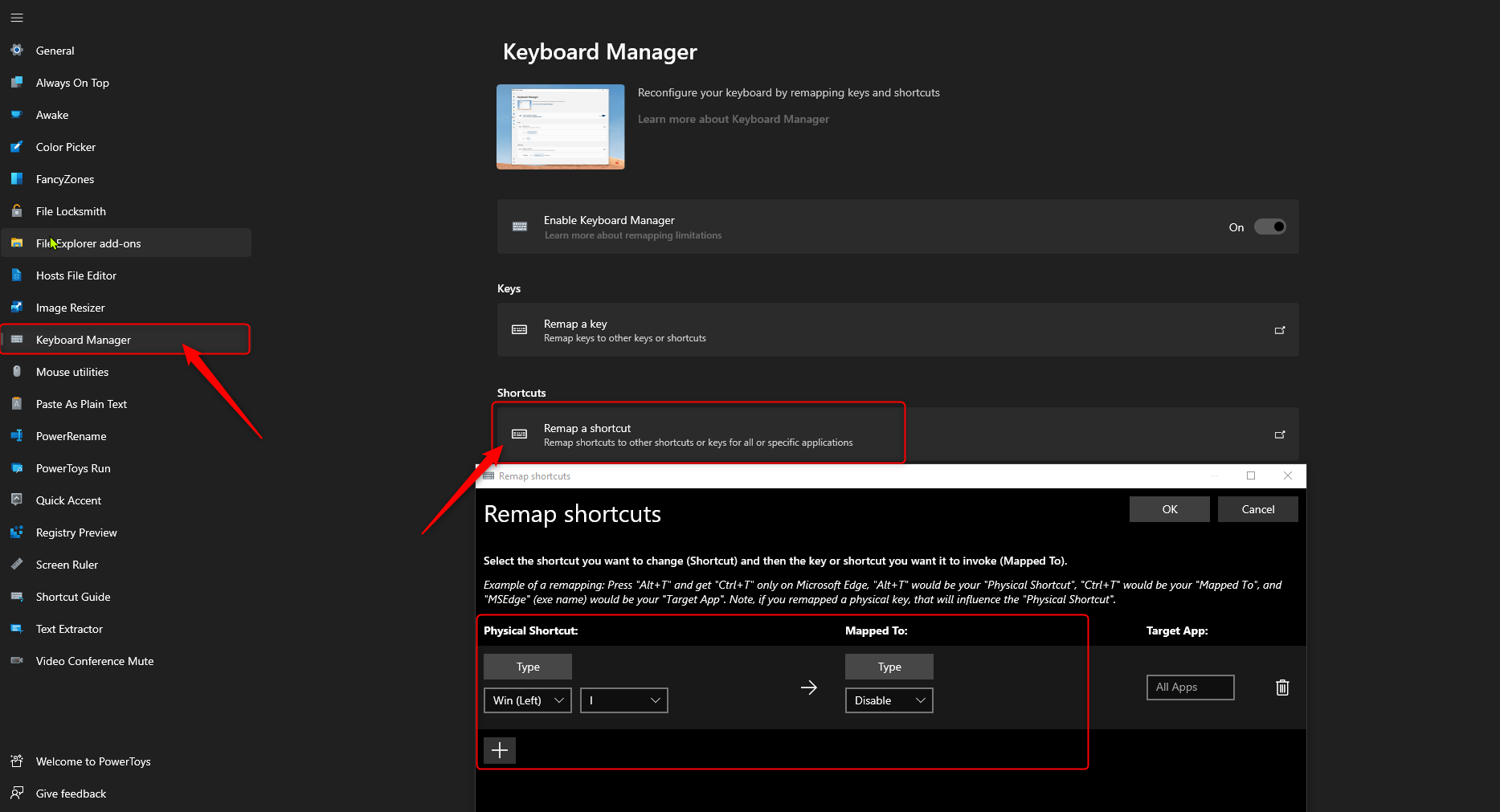Screen dimensions: 1500x812
Task: Click the Color Picker icon
Action: (x=17, y=146)
